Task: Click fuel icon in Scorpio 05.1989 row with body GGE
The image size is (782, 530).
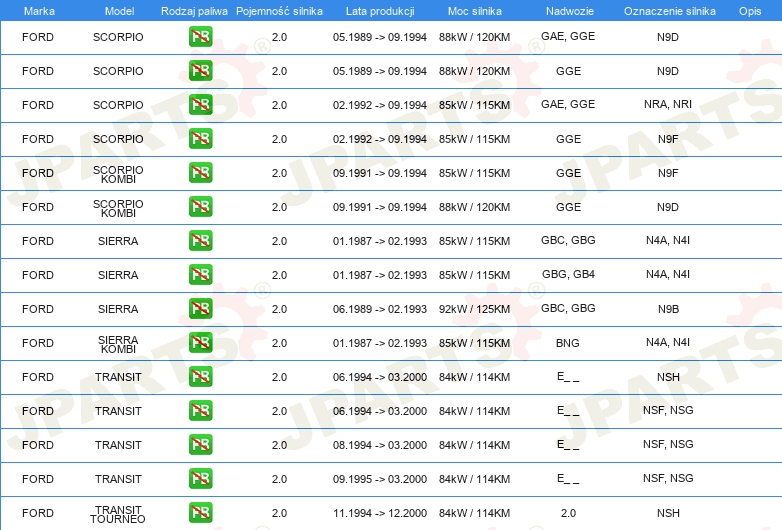Action: tap(200, 70)
